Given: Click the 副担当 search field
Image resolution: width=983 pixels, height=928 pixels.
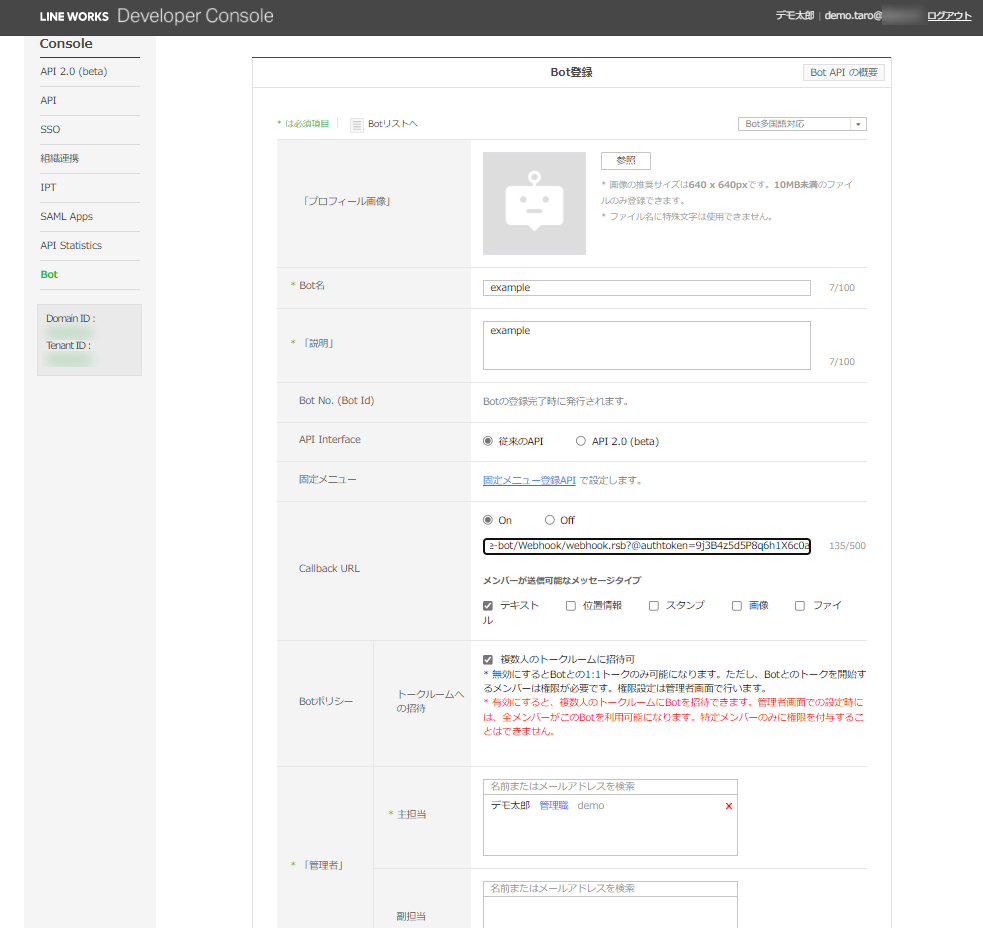Looking at the screenshot, I should [610, 889].
